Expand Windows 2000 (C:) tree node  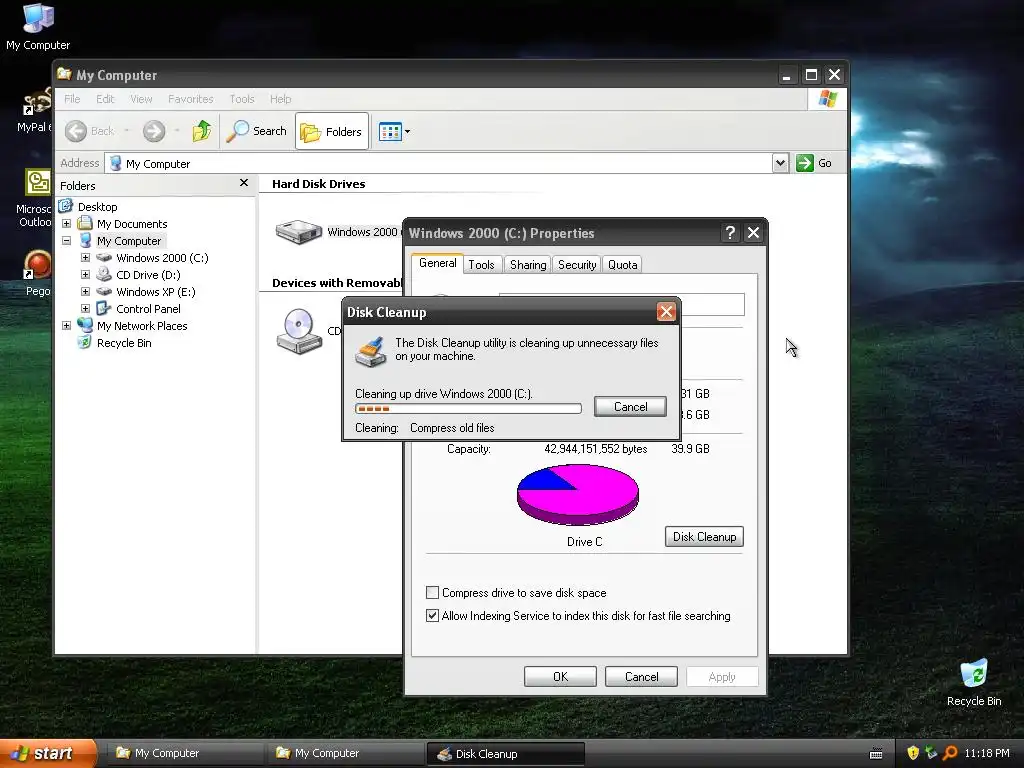click(x=85, y=257)
